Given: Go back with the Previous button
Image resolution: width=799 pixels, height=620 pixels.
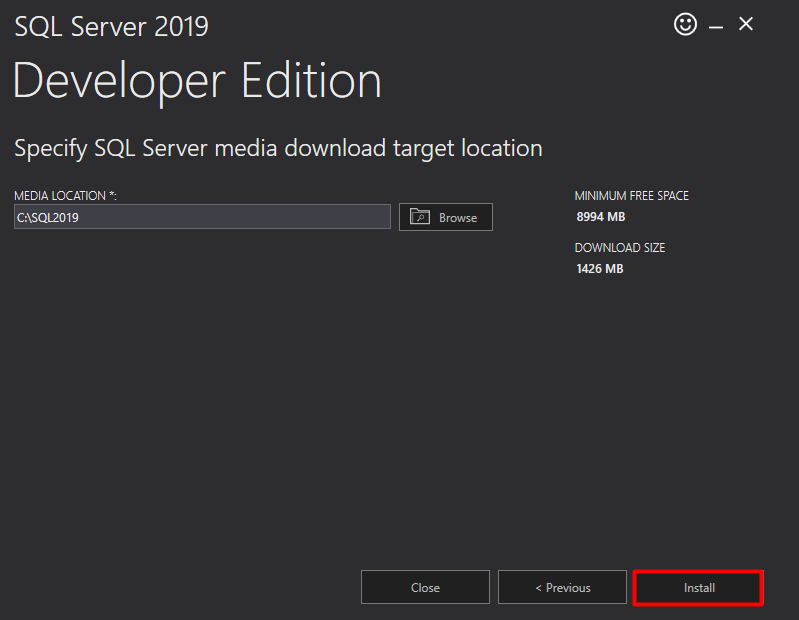Looking at the screenshot, I should coord(562,587).
